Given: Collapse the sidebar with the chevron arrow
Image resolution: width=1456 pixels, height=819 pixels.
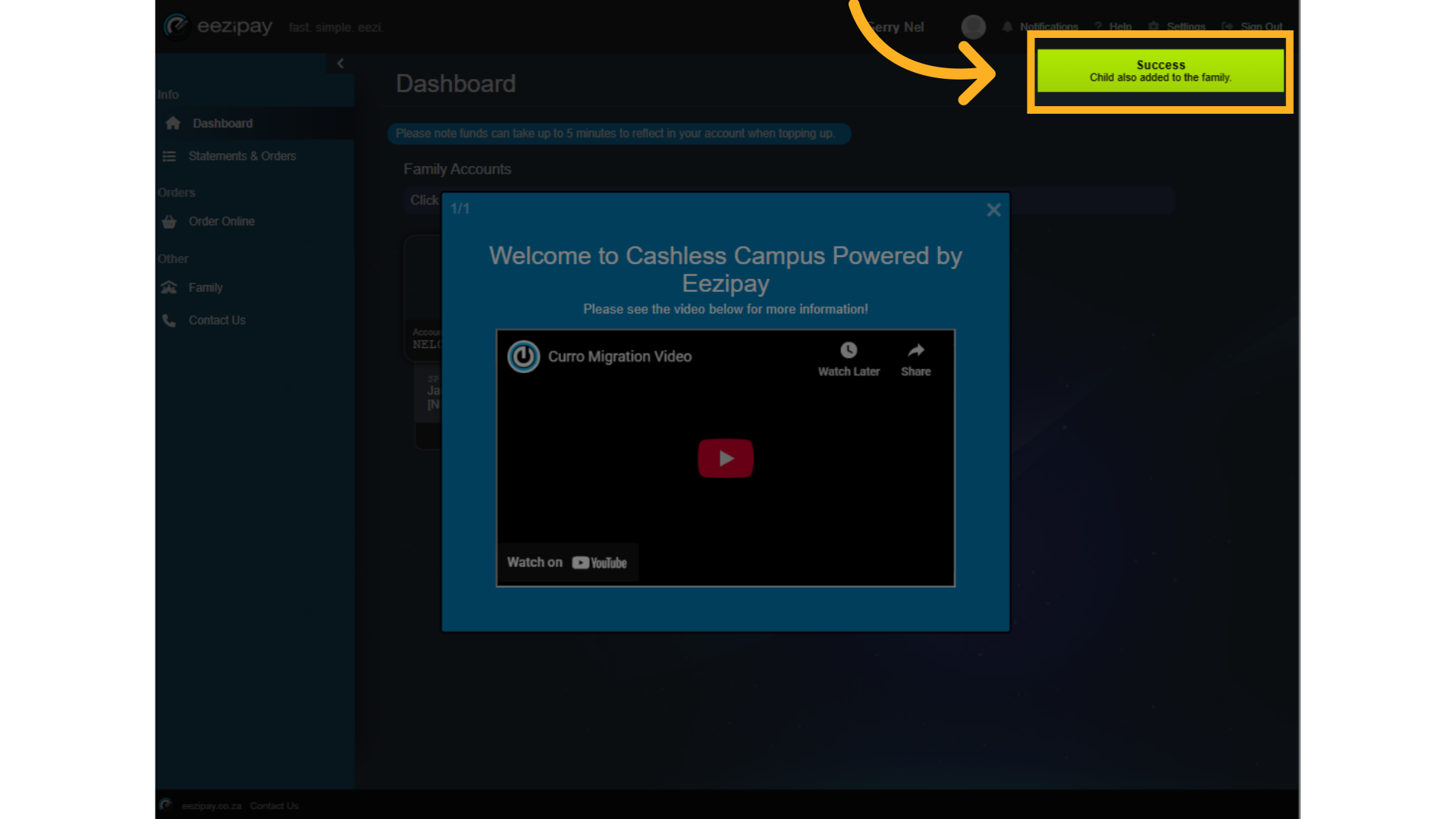Looking at the screenshot, I should point(340,64).
